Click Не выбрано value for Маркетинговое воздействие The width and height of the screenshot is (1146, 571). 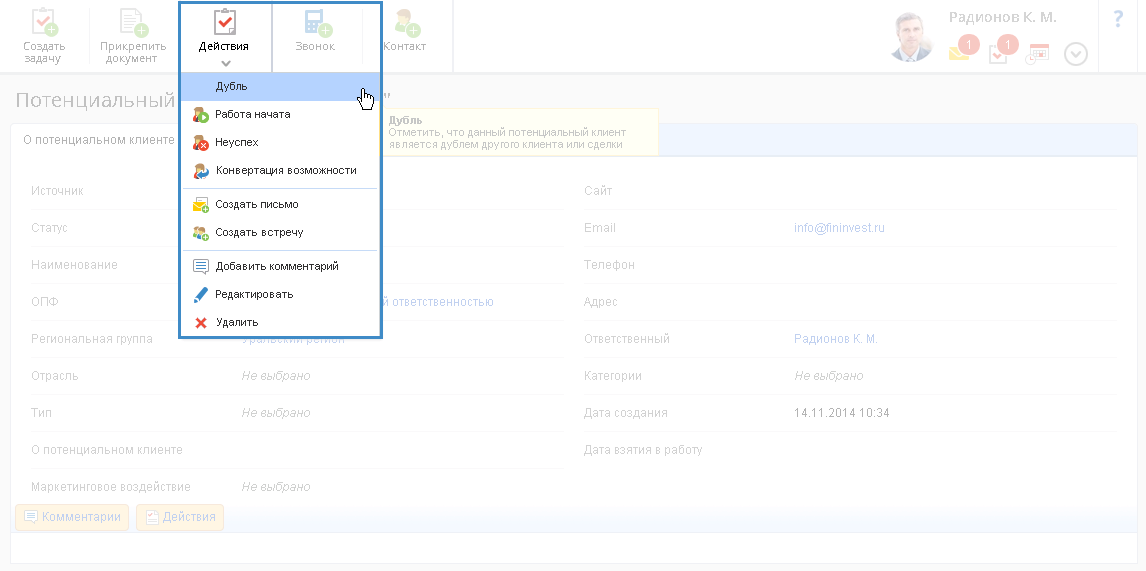(x=276, y=487)
